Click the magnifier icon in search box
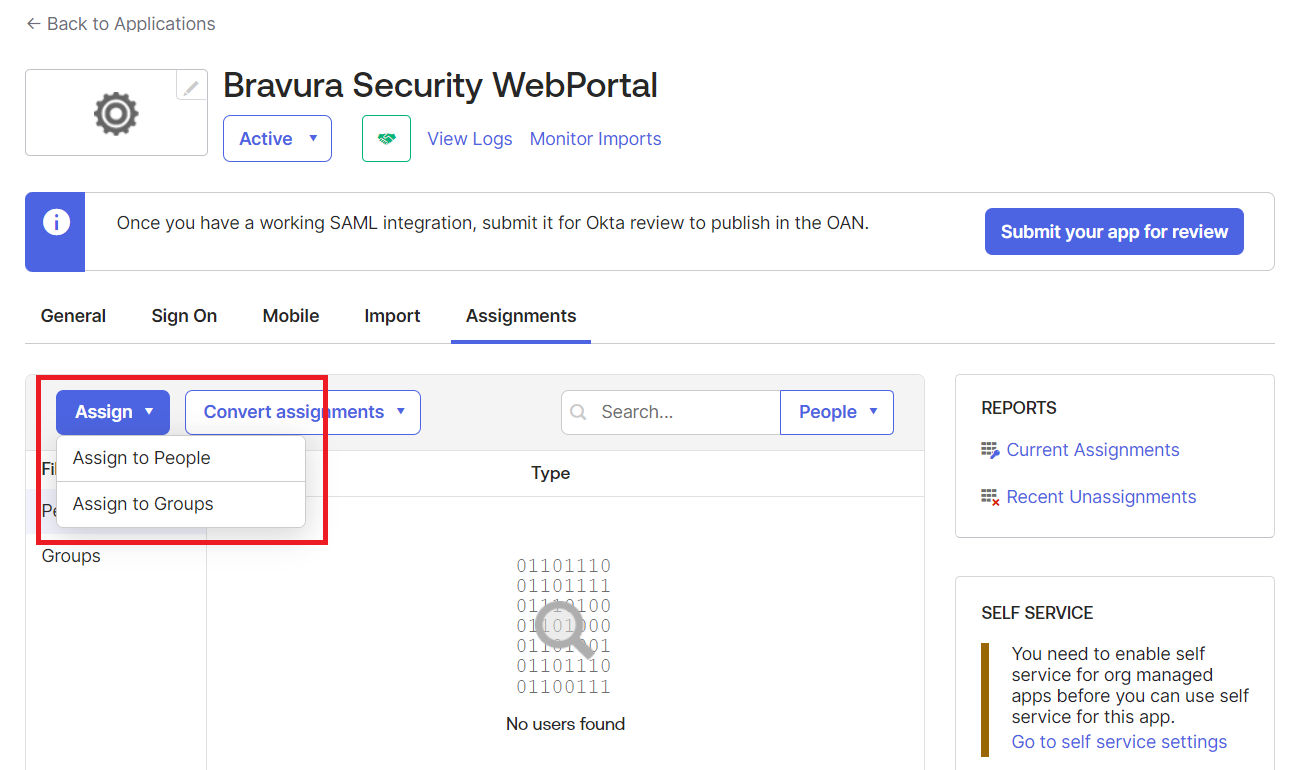 [578, 412]
